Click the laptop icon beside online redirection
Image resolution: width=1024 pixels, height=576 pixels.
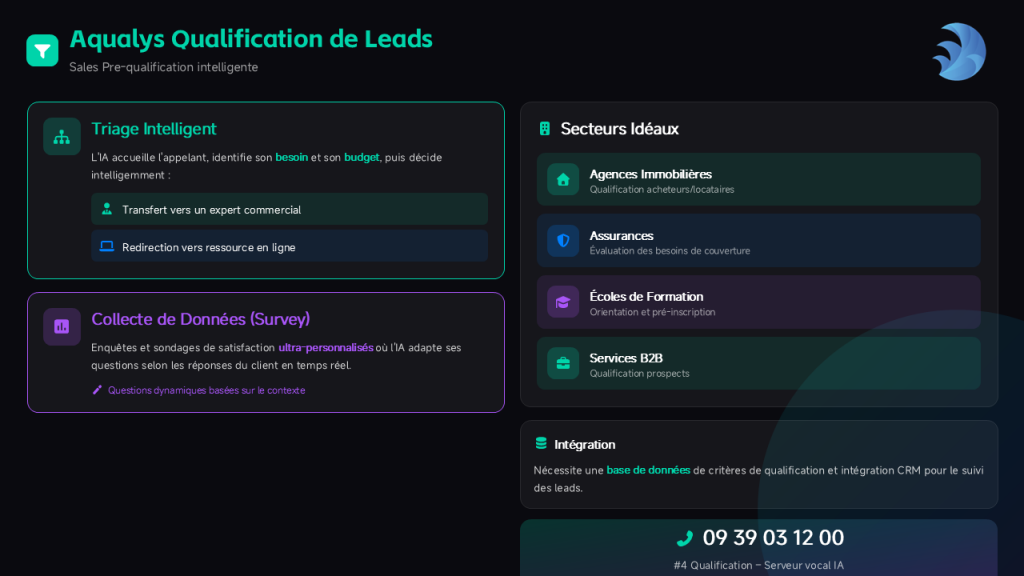click(107, 246)
